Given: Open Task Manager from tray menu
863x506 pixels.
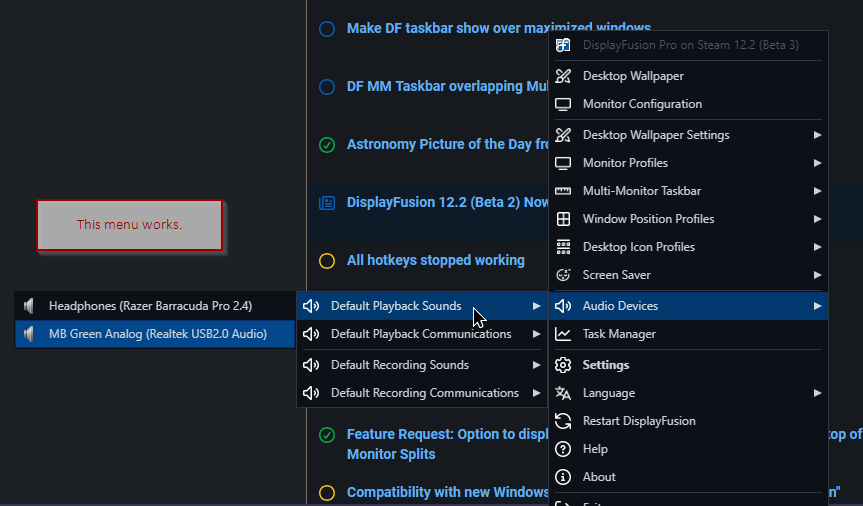Looking at the screenshot, I should pos(688,334).
